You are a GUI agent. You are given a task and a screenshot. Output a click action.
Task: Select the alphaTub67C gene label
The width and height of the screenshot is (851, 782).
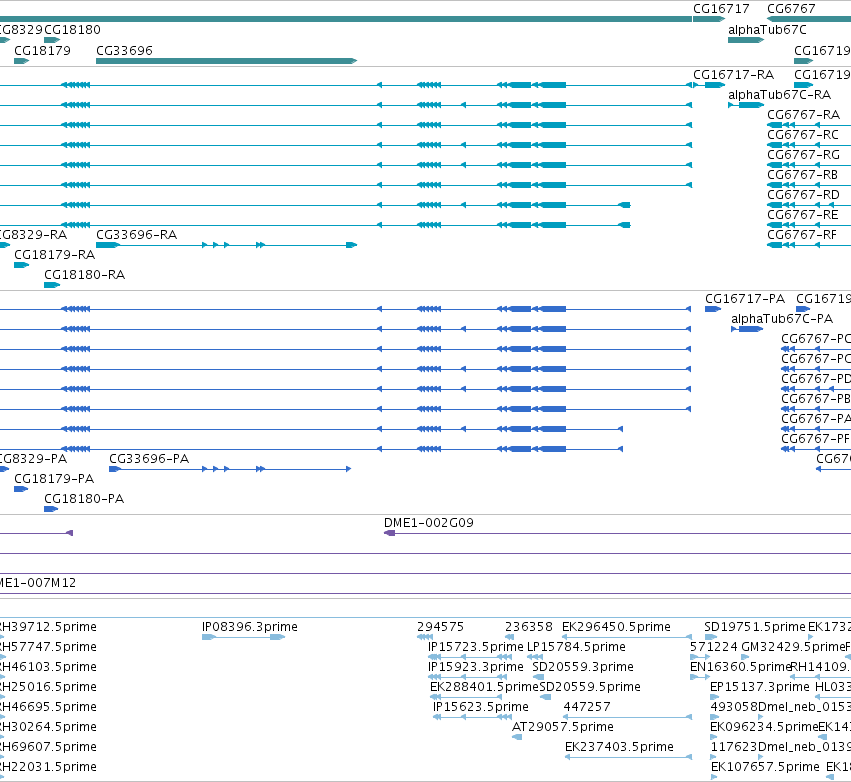point(767,29)
